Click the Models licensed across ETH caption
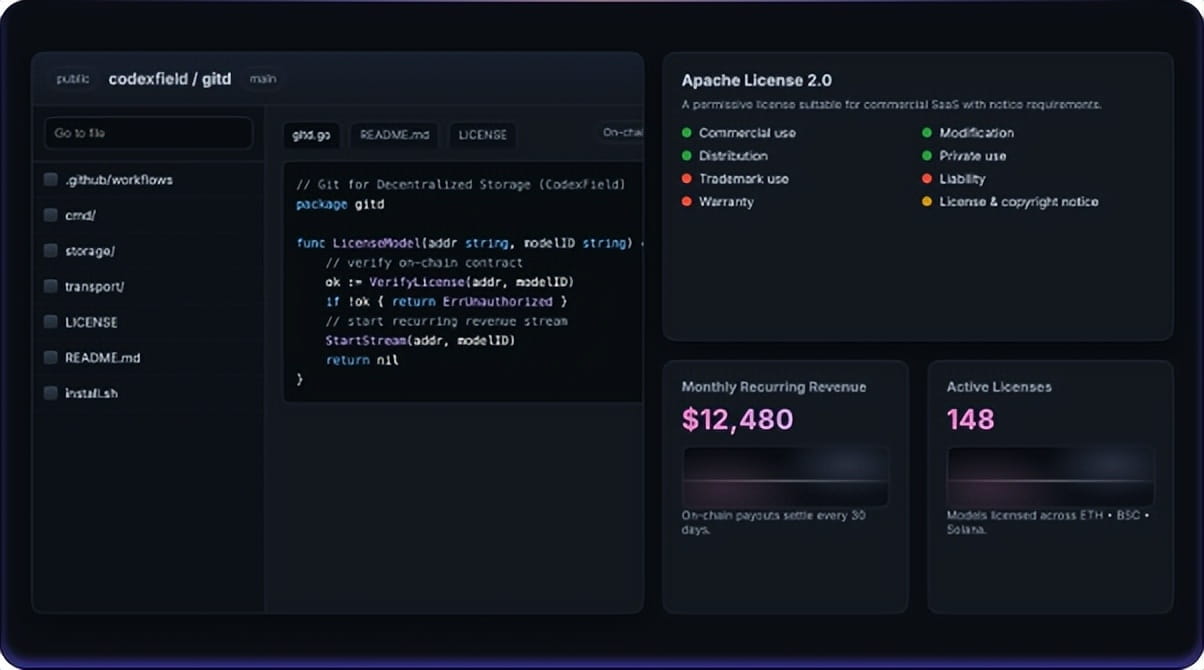1204x670 pixels. tap(1048, 522)
